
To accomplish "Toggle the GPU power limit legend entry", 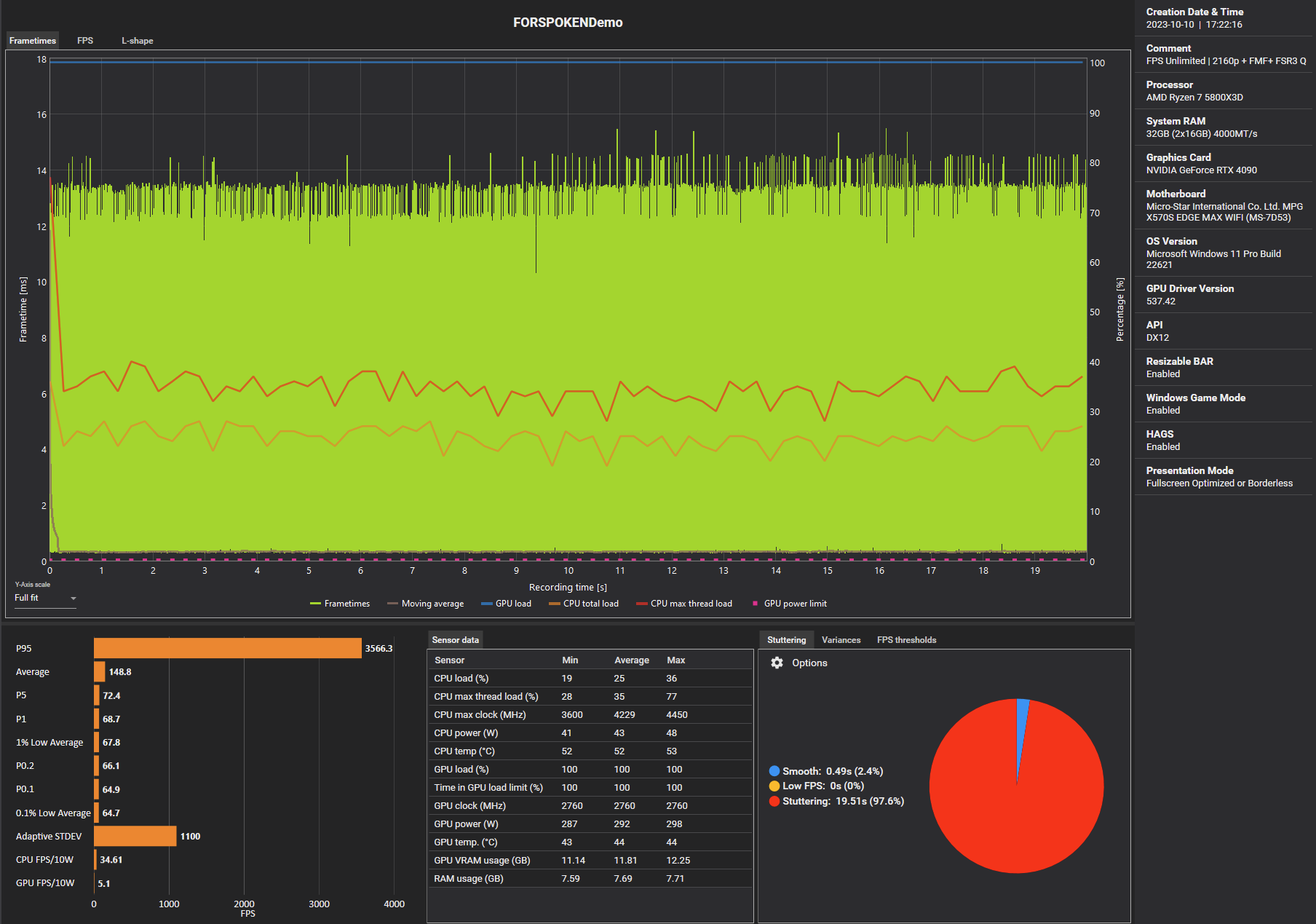I will pos(790,604).
